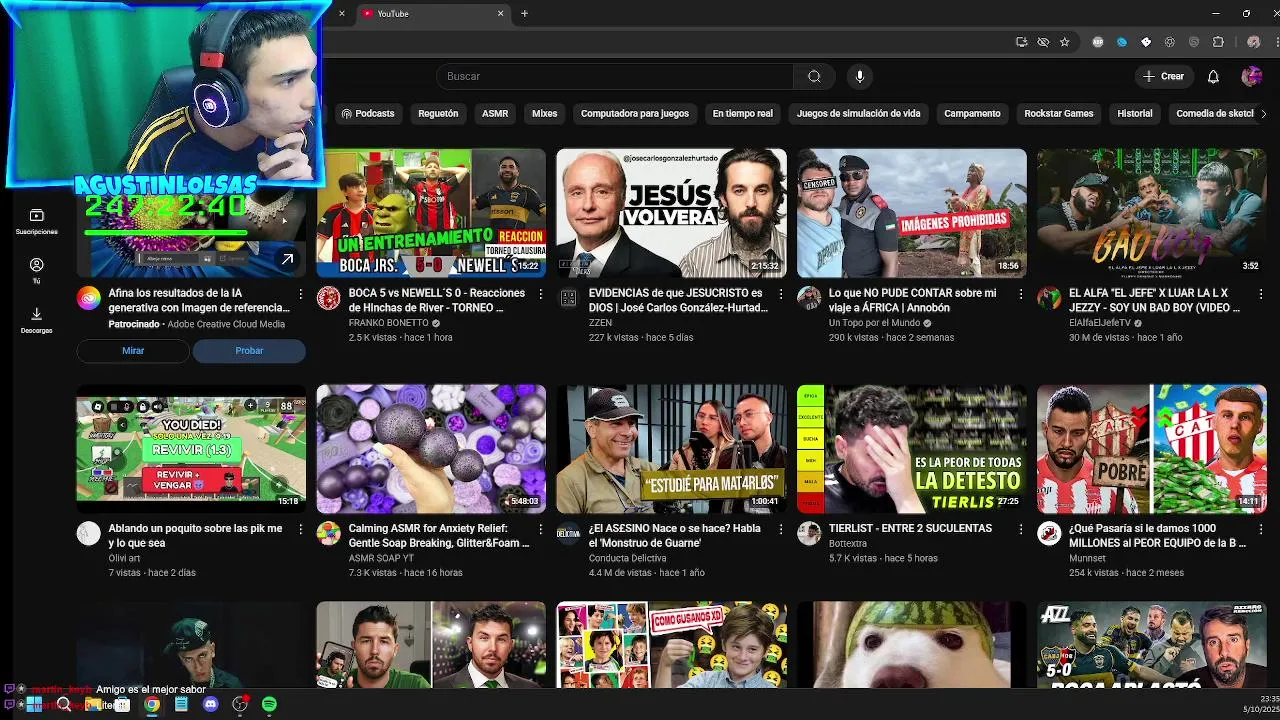Open 'Lo que NO PUDE CONTAR' video title
This screenshot has height=720, width=1280.
912,300
